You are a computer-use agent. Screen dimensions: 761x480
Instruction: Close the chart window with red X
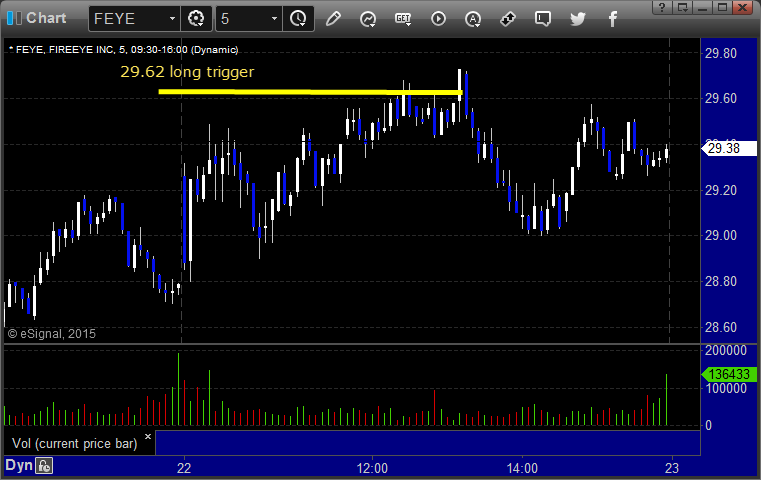tap(743, 7)
